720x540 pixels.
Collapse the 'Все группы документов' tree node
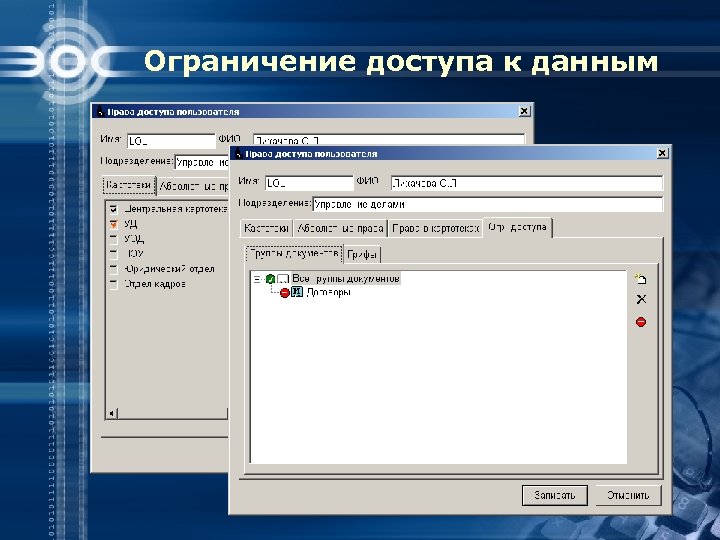(x=257, y=279)
